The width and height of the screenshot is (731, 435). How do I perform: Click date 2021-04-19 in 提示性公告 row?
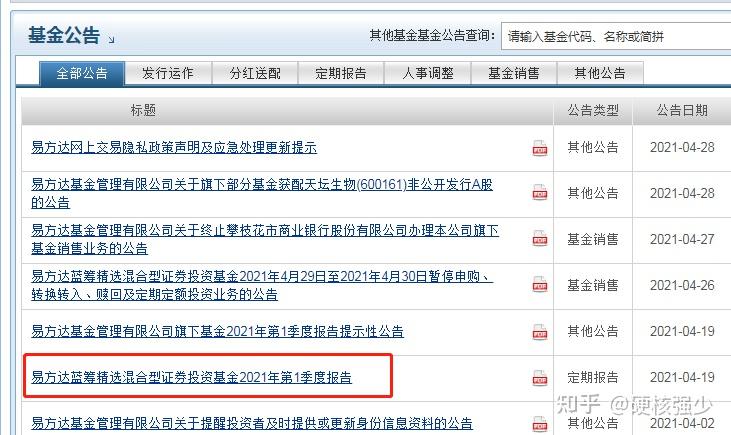click(x=682, y=331)
